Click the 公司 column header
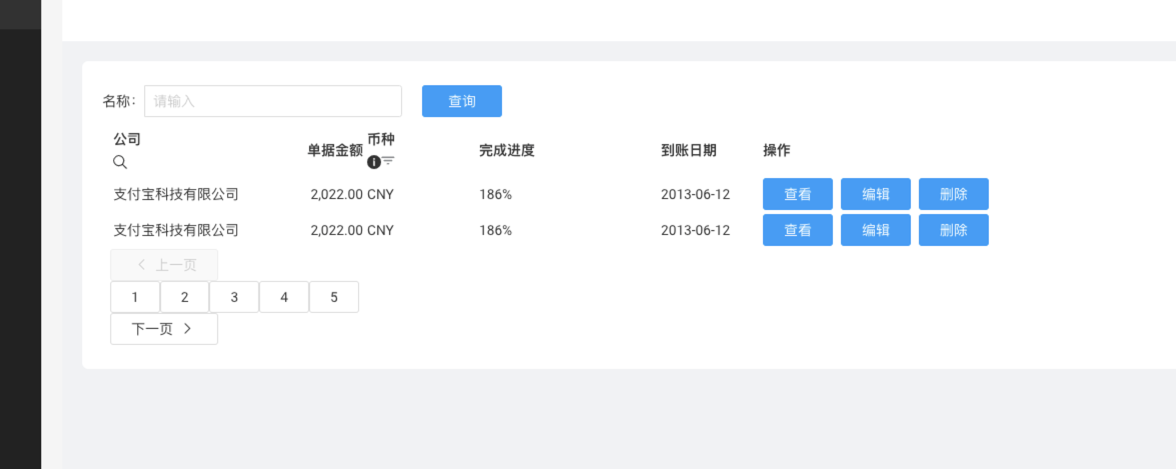Screen dimensions: 1176x469 click(127, 139)
